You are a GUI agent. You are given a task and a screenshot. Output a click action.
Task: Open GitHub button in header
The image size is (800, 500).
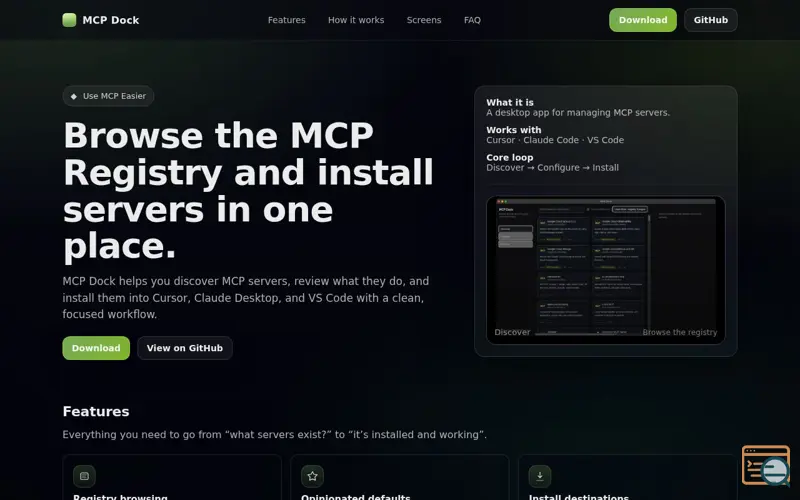tap(711, 20)
